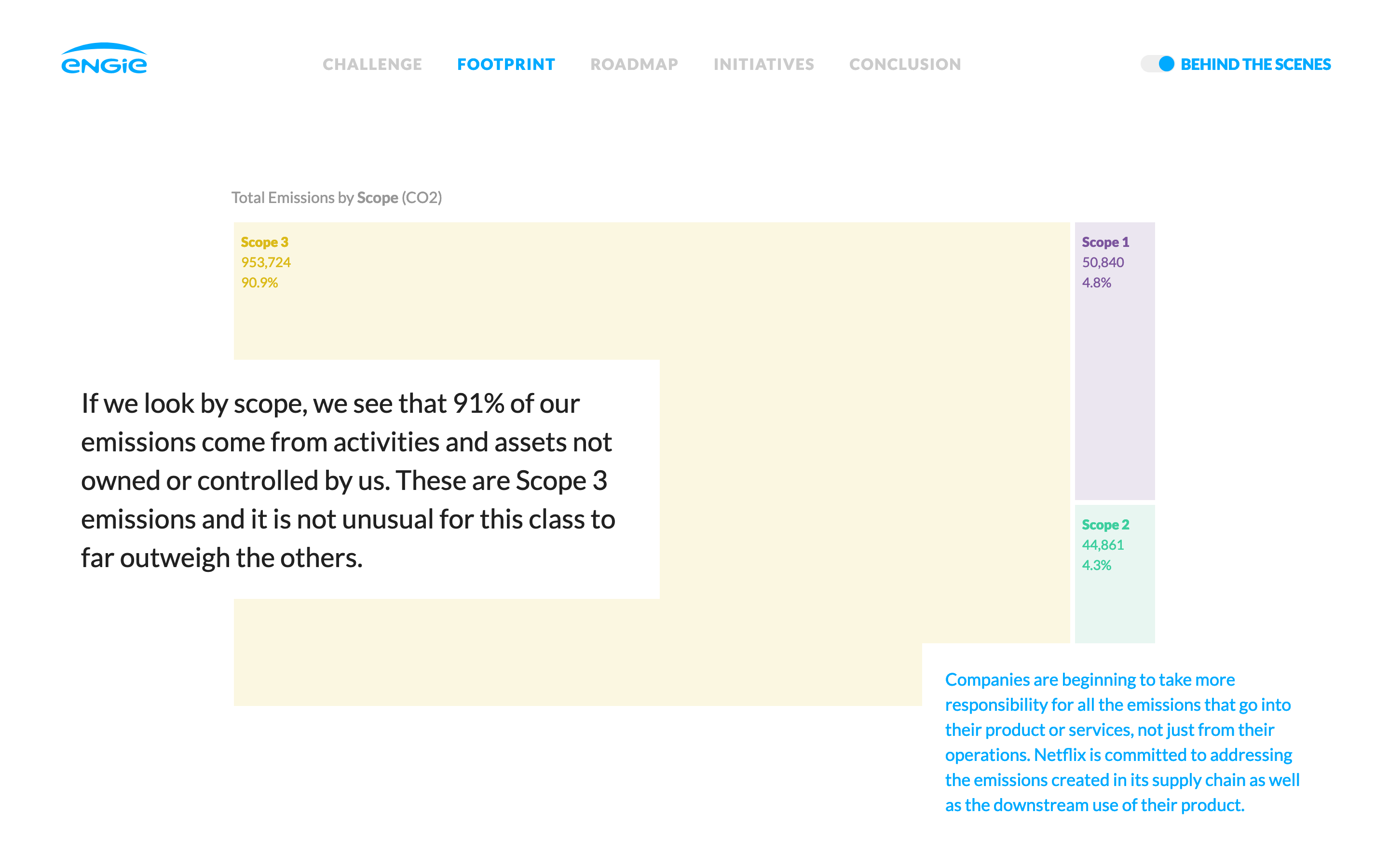This screenshot has height=868, width=1389.
Task: Click the yellow Scope 3 heading
Action: (265, 242)
